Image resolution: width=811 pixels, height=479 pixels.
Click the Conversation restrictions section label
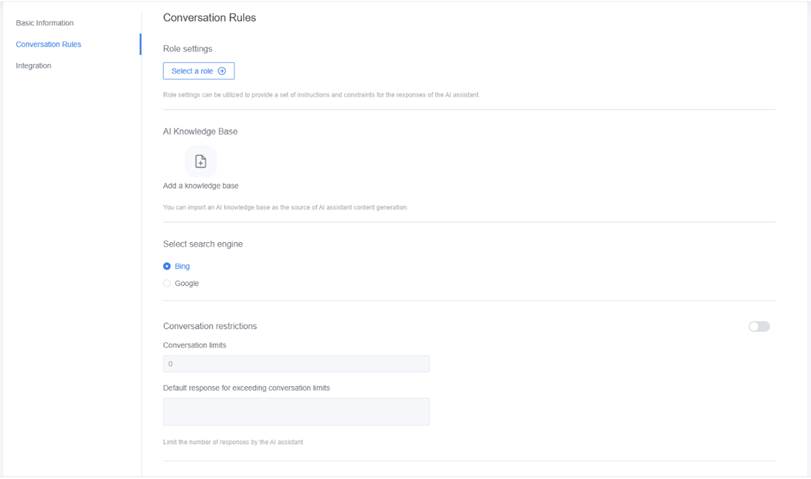click(210, 326)
